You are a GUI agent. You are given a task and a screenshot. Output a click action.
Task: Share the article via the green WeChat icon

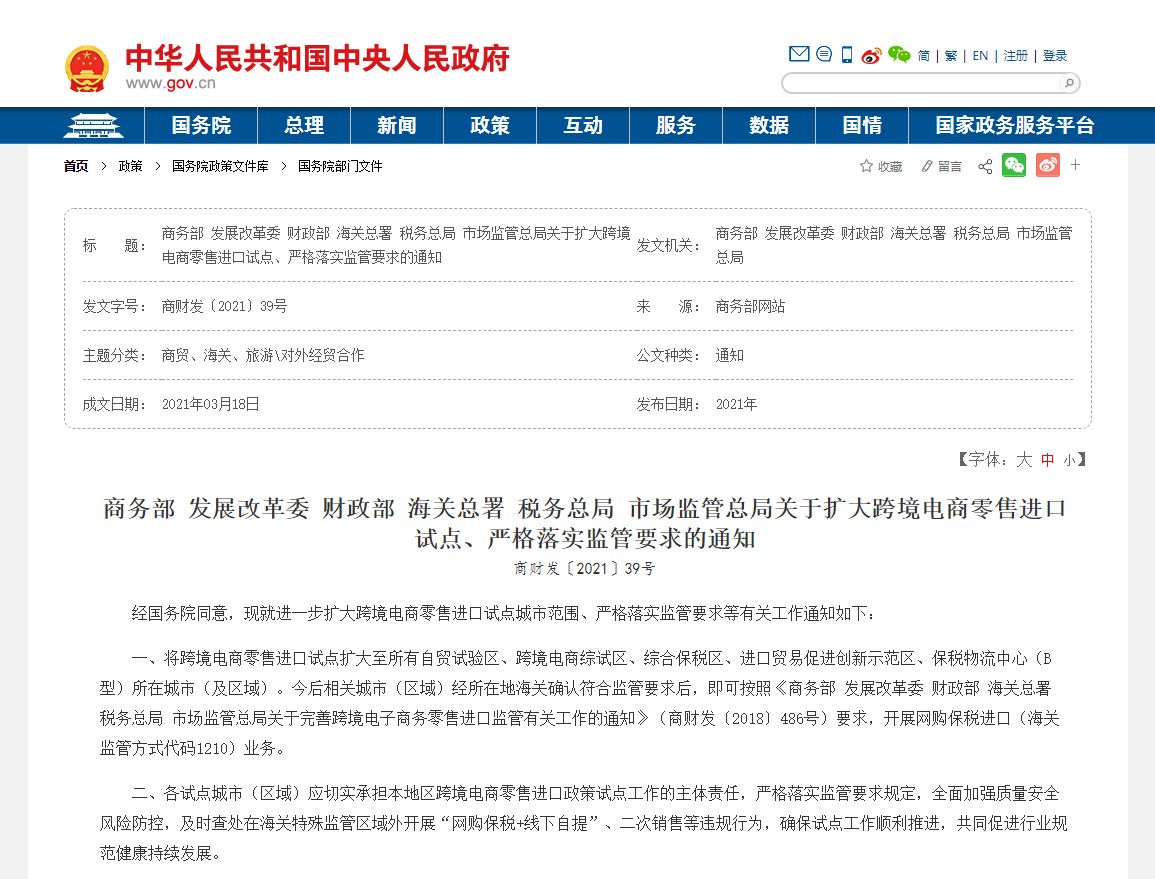point(1014,166)
